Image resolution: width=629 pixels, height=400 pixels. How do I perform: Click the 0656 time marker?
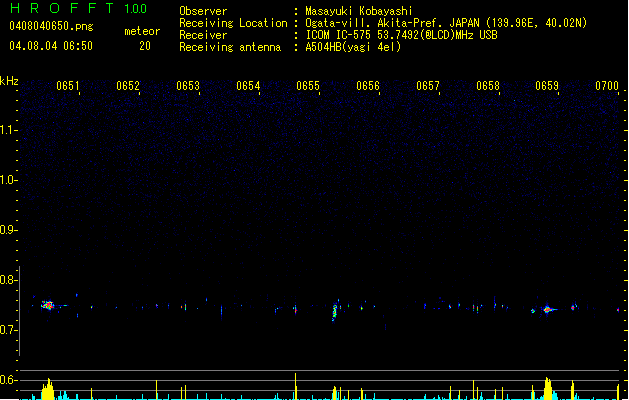(368, 86)
